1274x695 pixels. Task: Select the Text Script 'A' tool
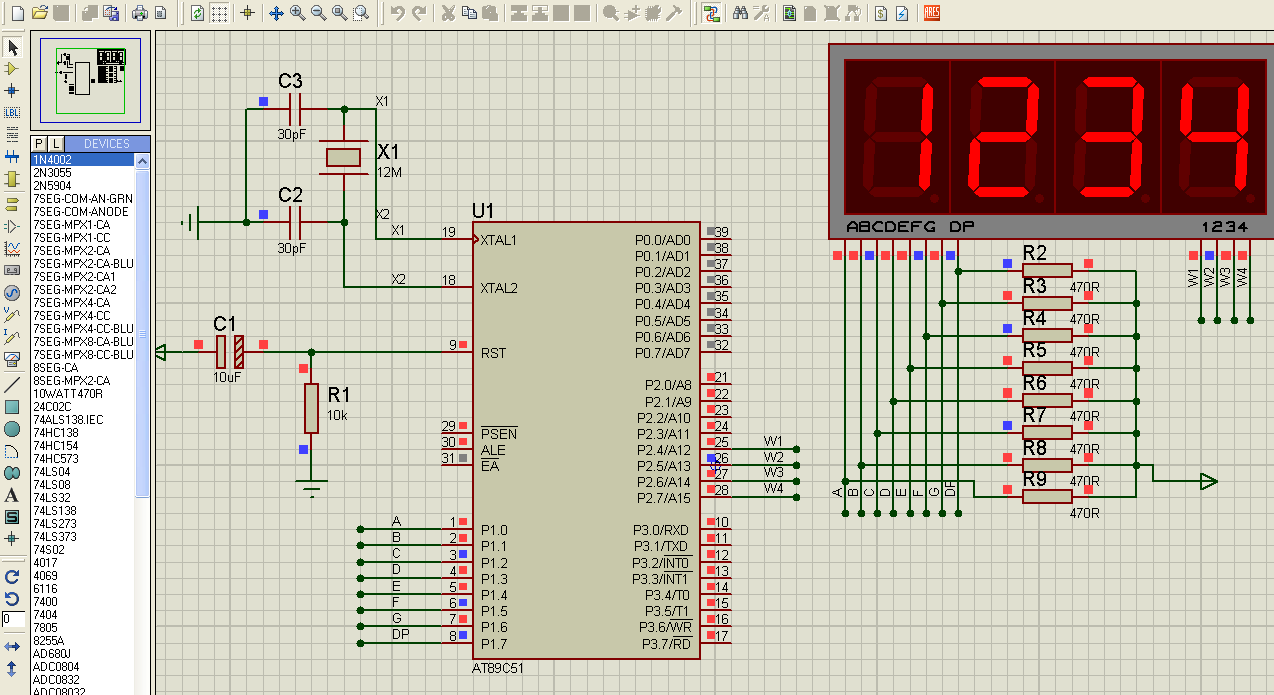coord(12,495)
